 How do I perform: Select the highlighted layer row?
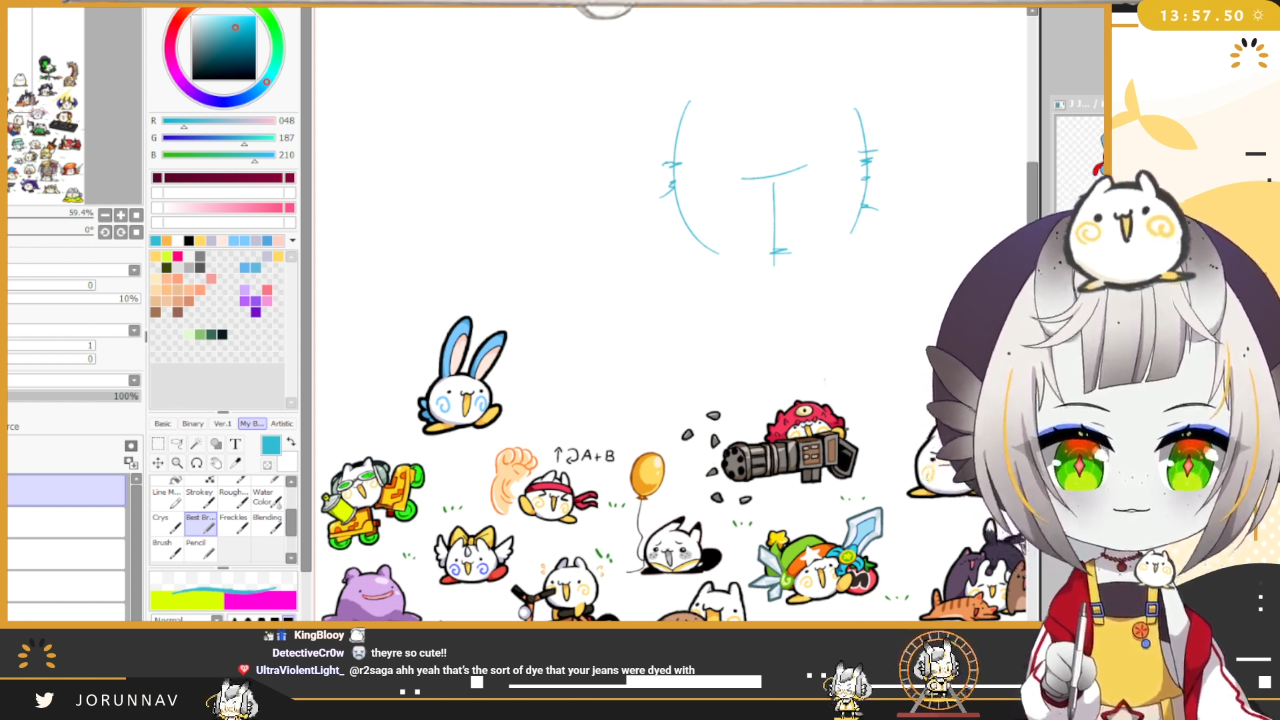(67, 490)
